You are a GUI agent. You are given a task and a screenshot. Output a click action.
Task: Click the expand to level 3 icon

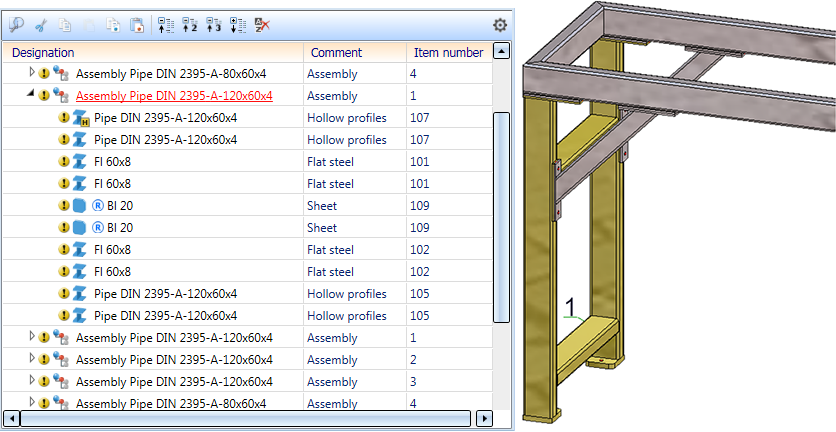click(x=213, y=25)
